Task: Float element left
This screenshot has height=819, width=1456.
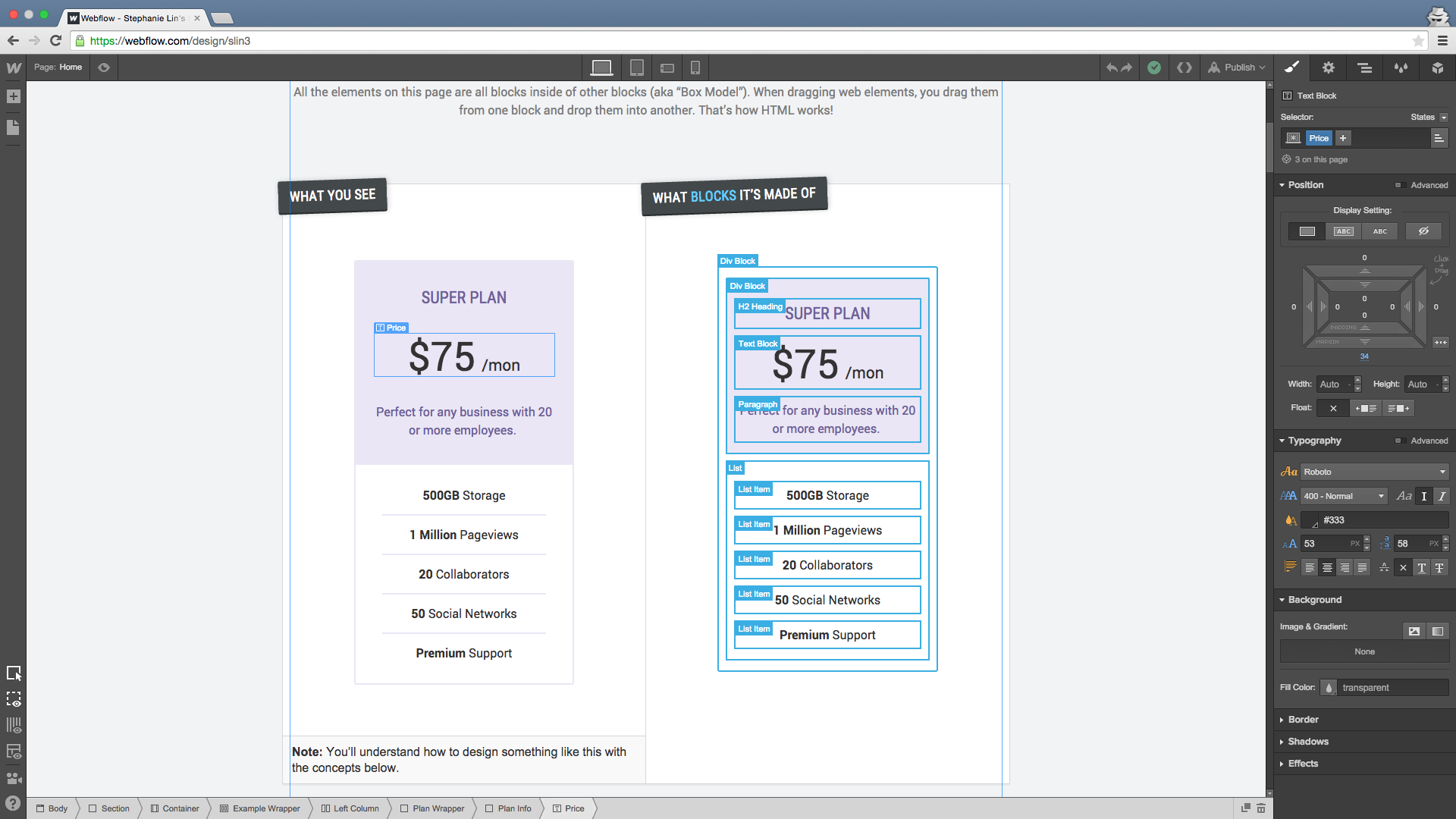Action: tap(1367, 408)
